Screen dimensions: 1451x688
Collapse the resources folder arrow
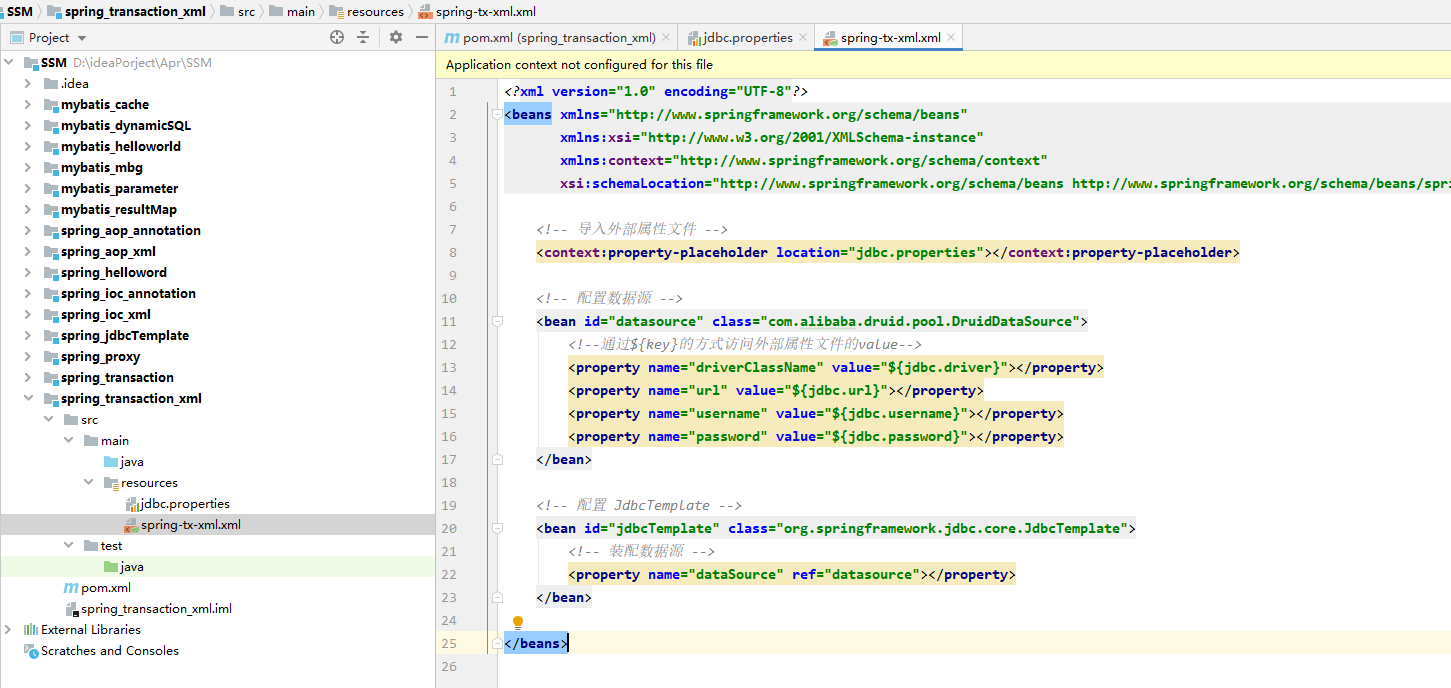click(x=89, y=483)
